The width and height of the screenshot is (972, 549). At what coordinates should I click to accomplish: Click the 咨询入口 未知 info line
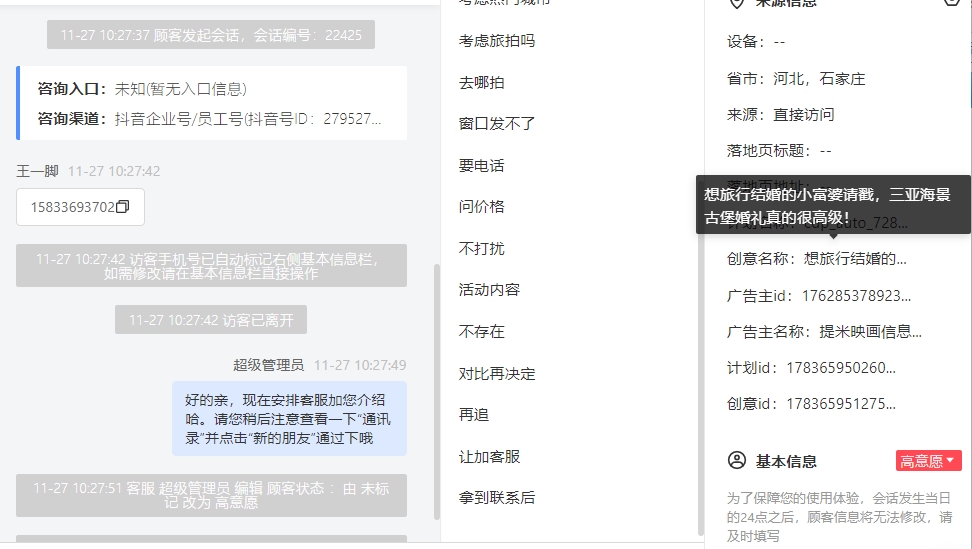(x=142, y=89)
